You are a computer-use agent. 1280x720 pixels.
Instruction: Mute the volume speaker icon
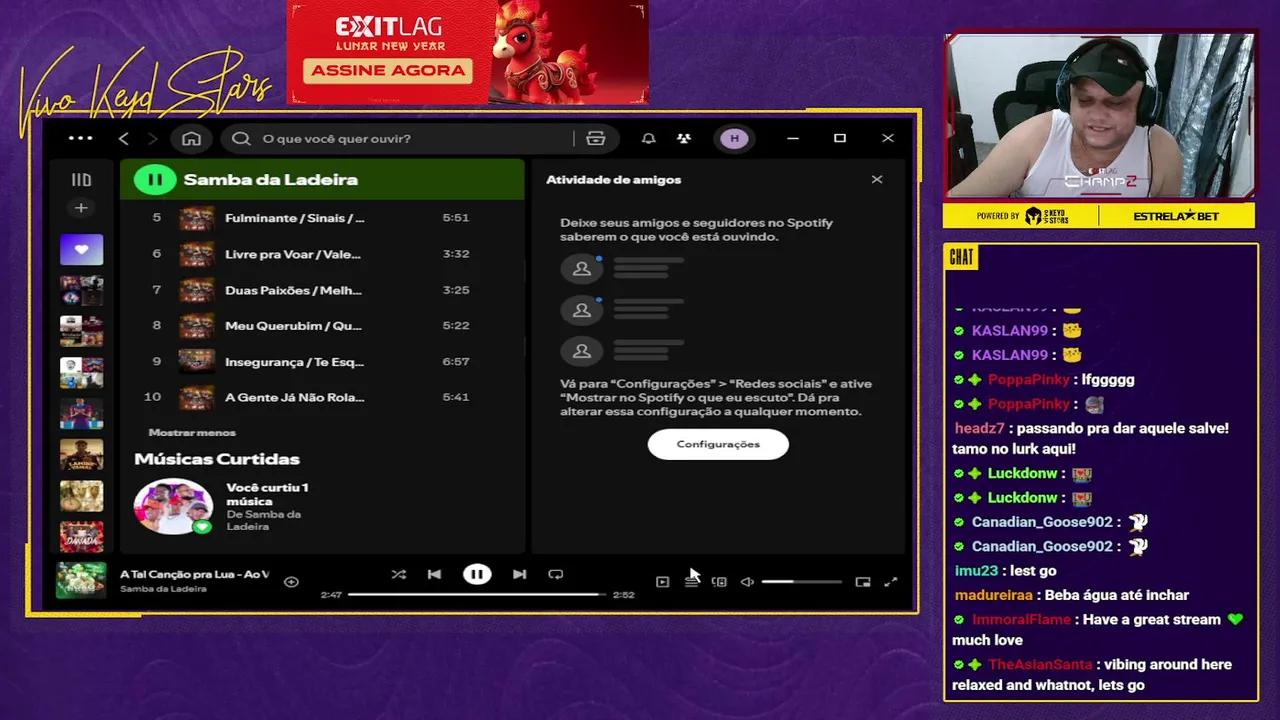click(747, 582)
